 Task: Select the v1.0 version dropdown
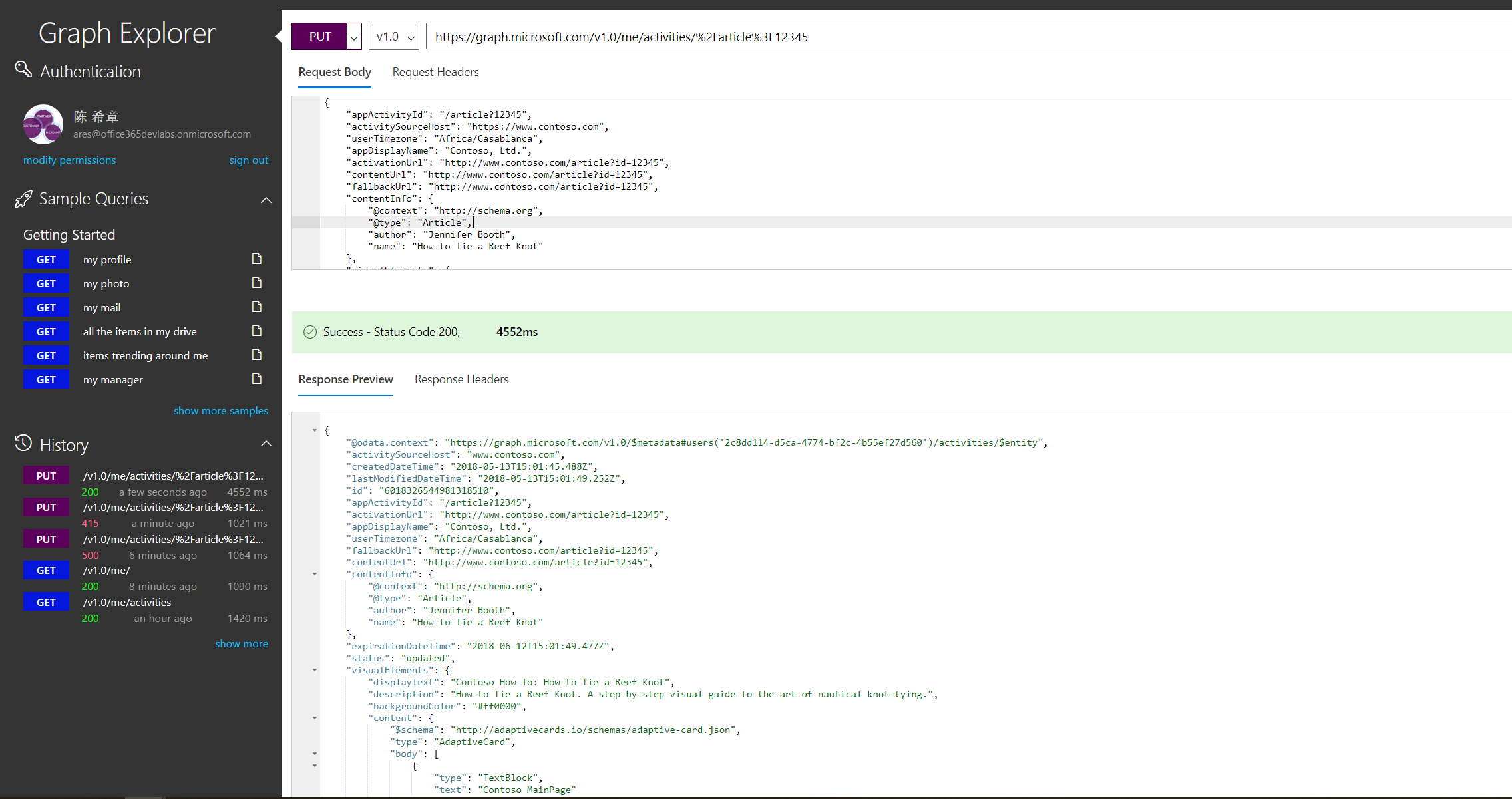[x=394, y=37]
